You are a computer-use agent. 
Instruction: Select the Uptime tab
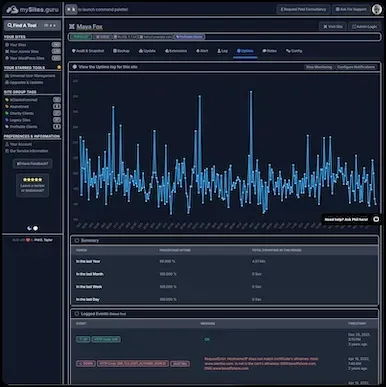(245, 51)
